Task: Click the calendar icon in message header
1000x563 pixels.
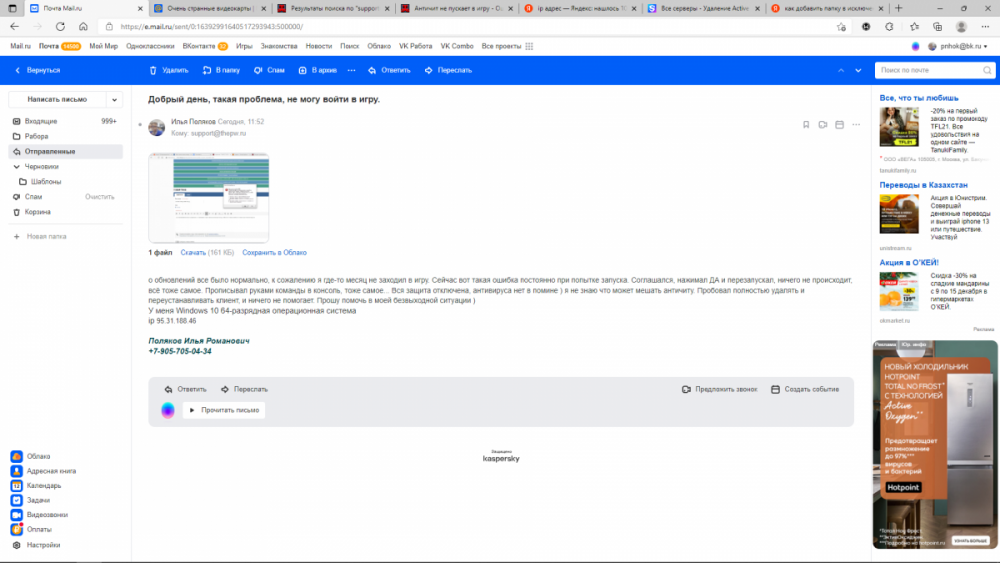Action: [x=839, y=125]
